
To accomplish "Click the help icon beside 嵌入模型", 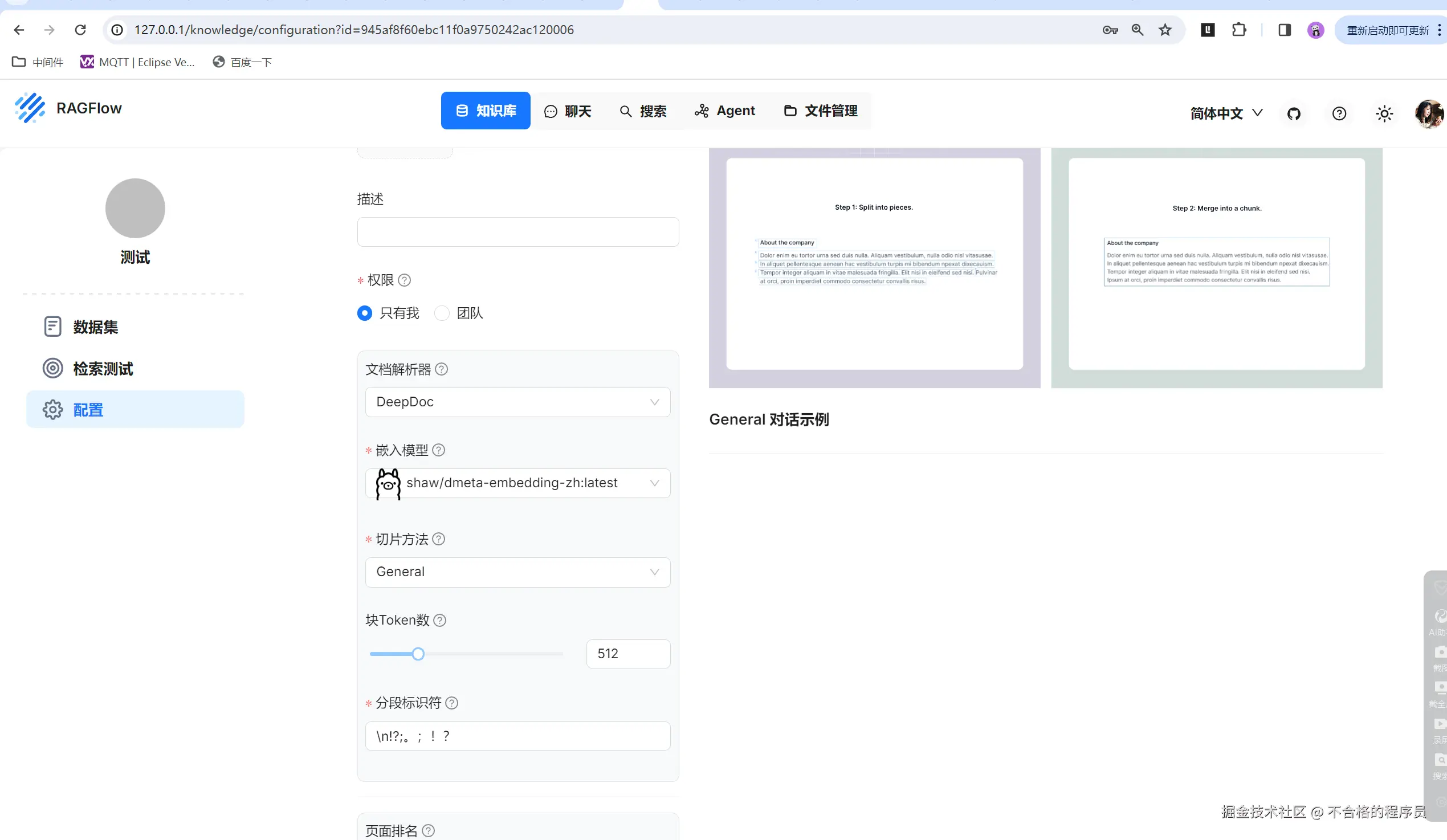I will pyautogui.click(x=439, y=450).
